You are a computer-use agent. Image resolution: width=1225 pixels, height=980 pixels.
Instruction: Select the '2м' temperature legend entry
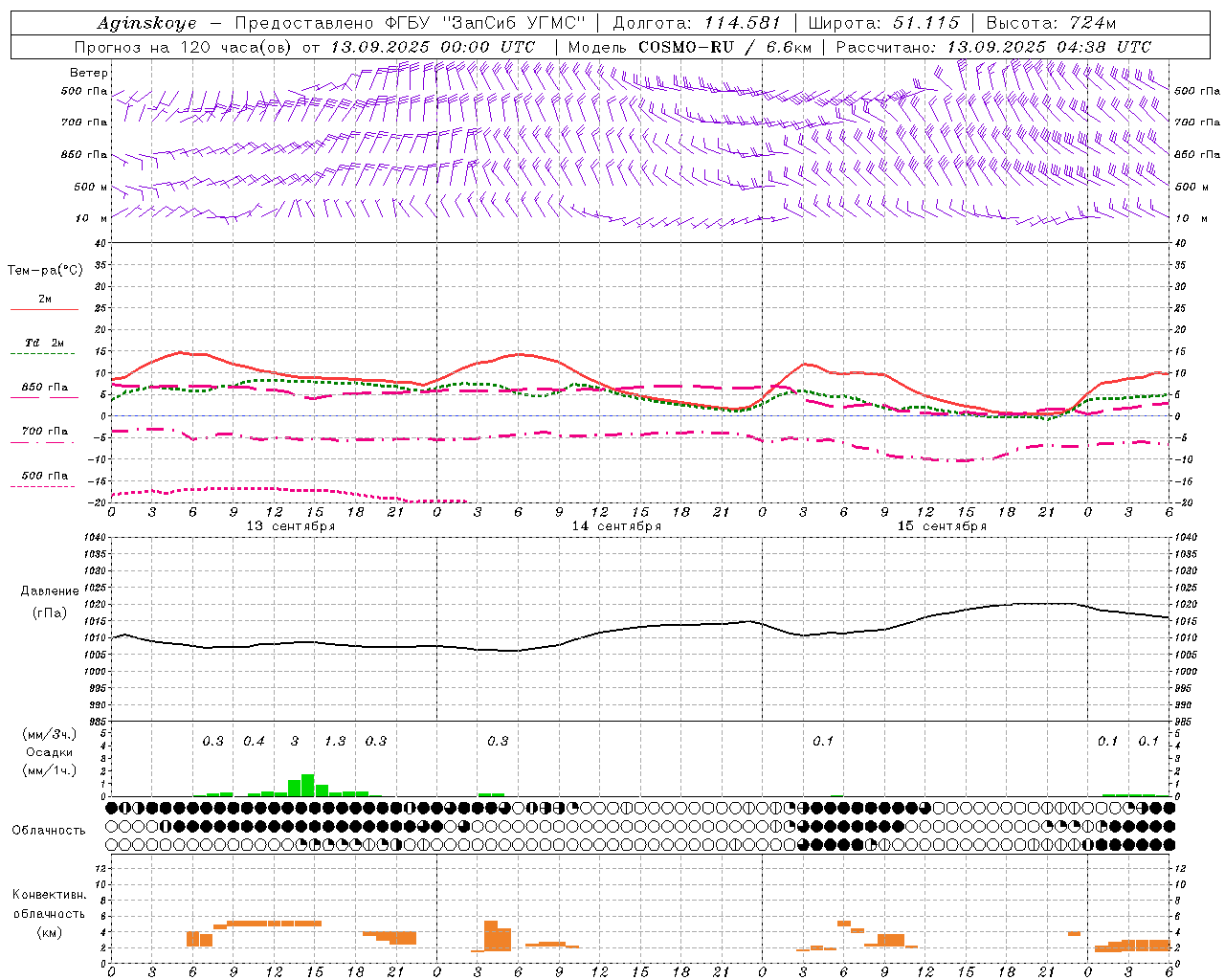click(45, 300)
